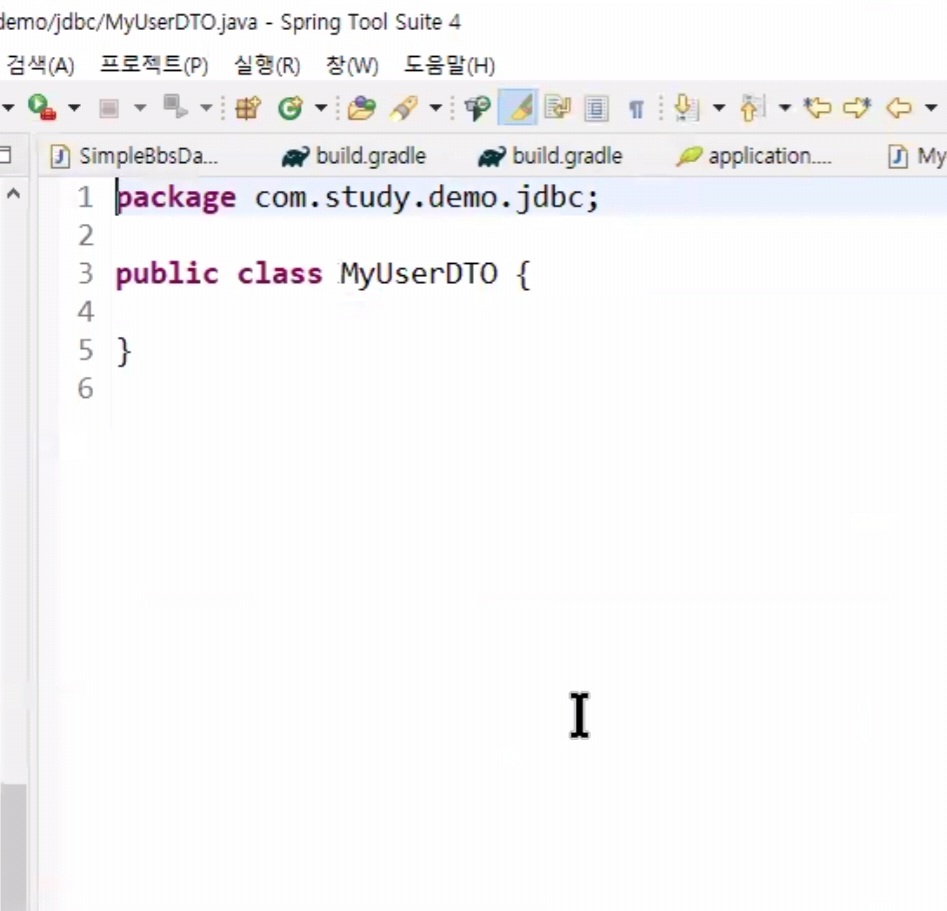Switch to the application.... tab

(x=754, y=156)
